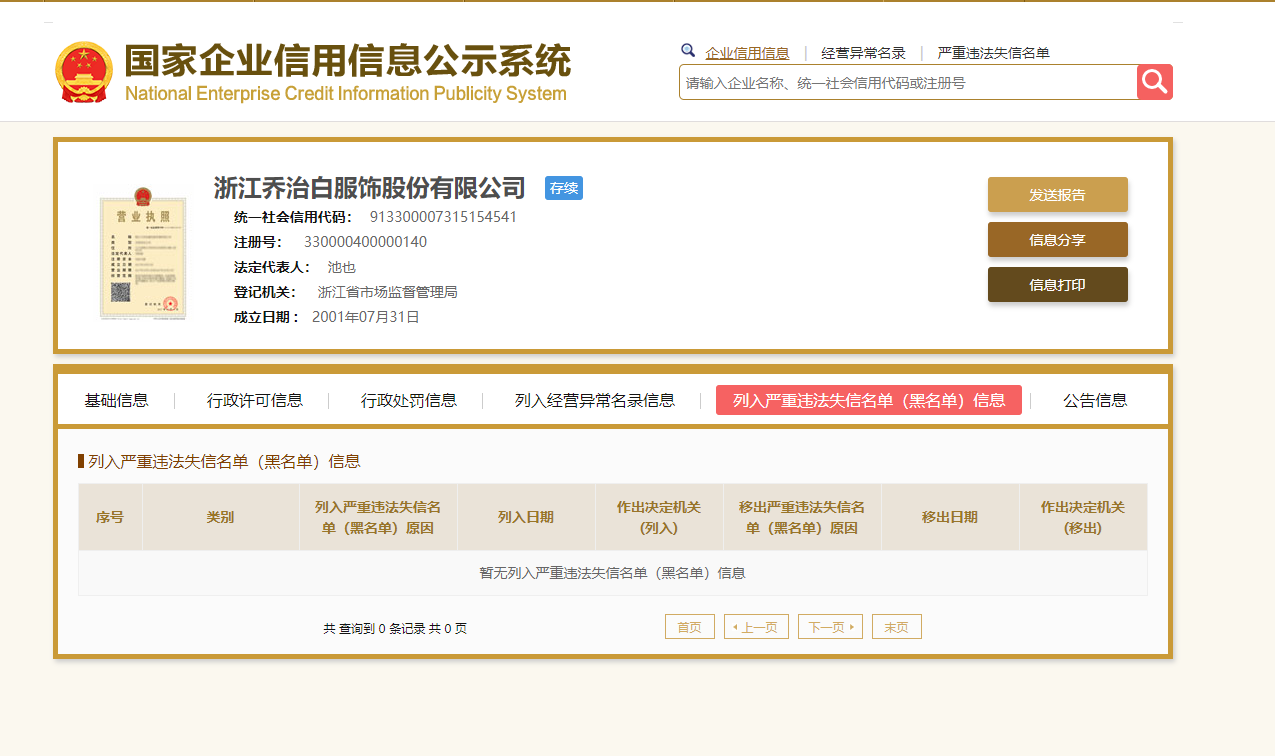
Task: Click the national emblem logo
Action: click(x=85, y=72)
